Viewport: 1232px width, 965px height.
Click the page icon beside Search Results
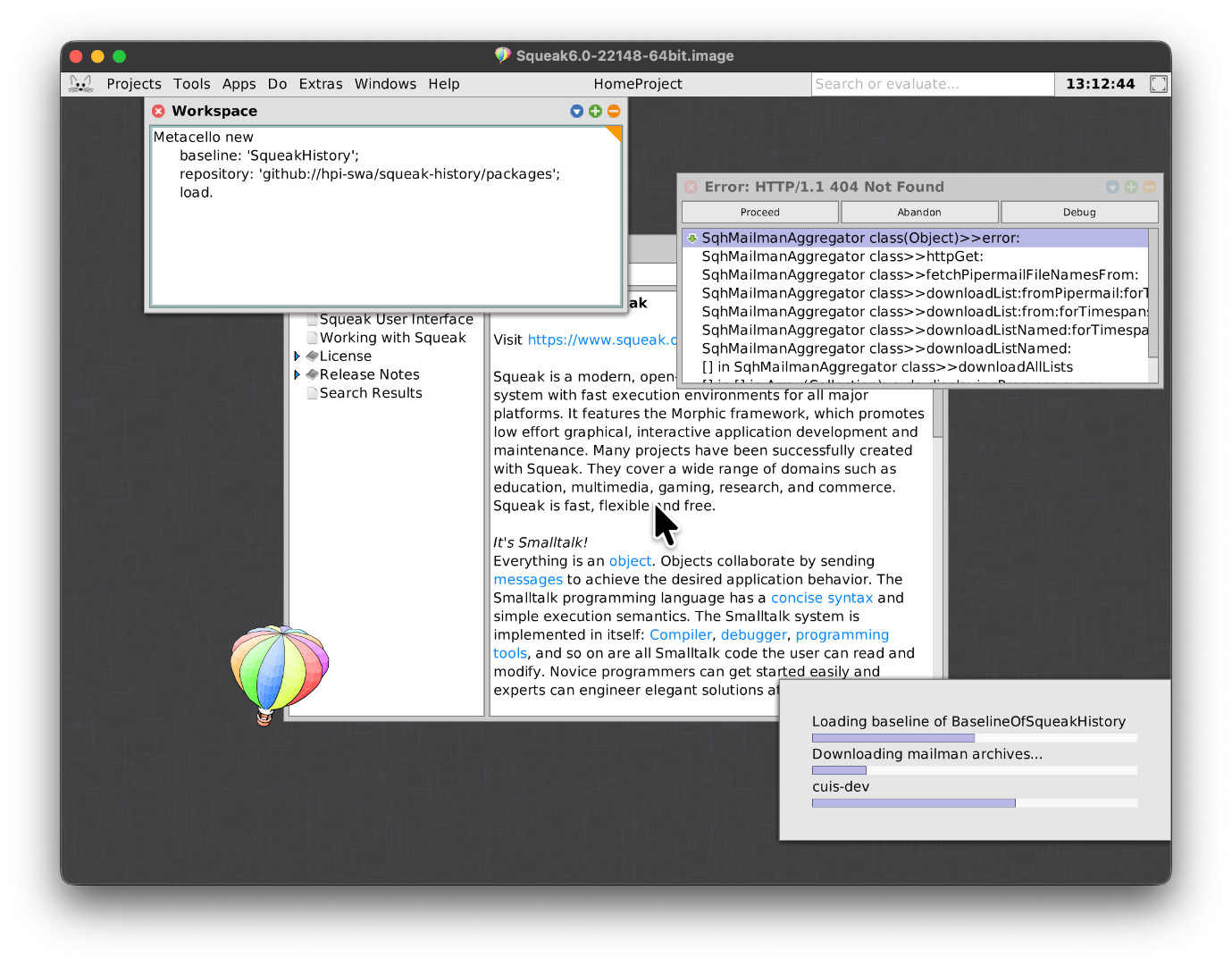[x=312, y=393]
